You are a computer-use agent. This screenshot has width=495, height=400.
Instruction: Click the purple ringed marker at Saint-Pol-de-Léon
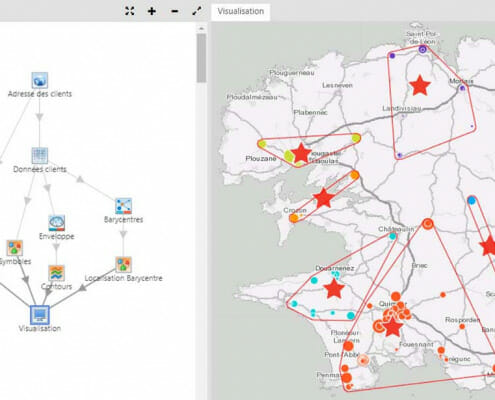(x=422, y=50)
